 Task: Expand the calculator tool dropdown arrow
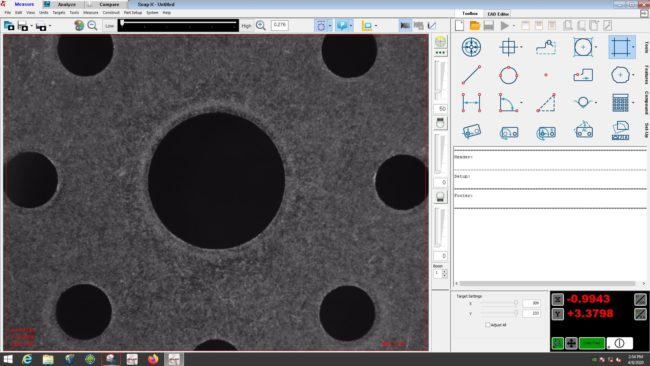[x=633, y=103]
